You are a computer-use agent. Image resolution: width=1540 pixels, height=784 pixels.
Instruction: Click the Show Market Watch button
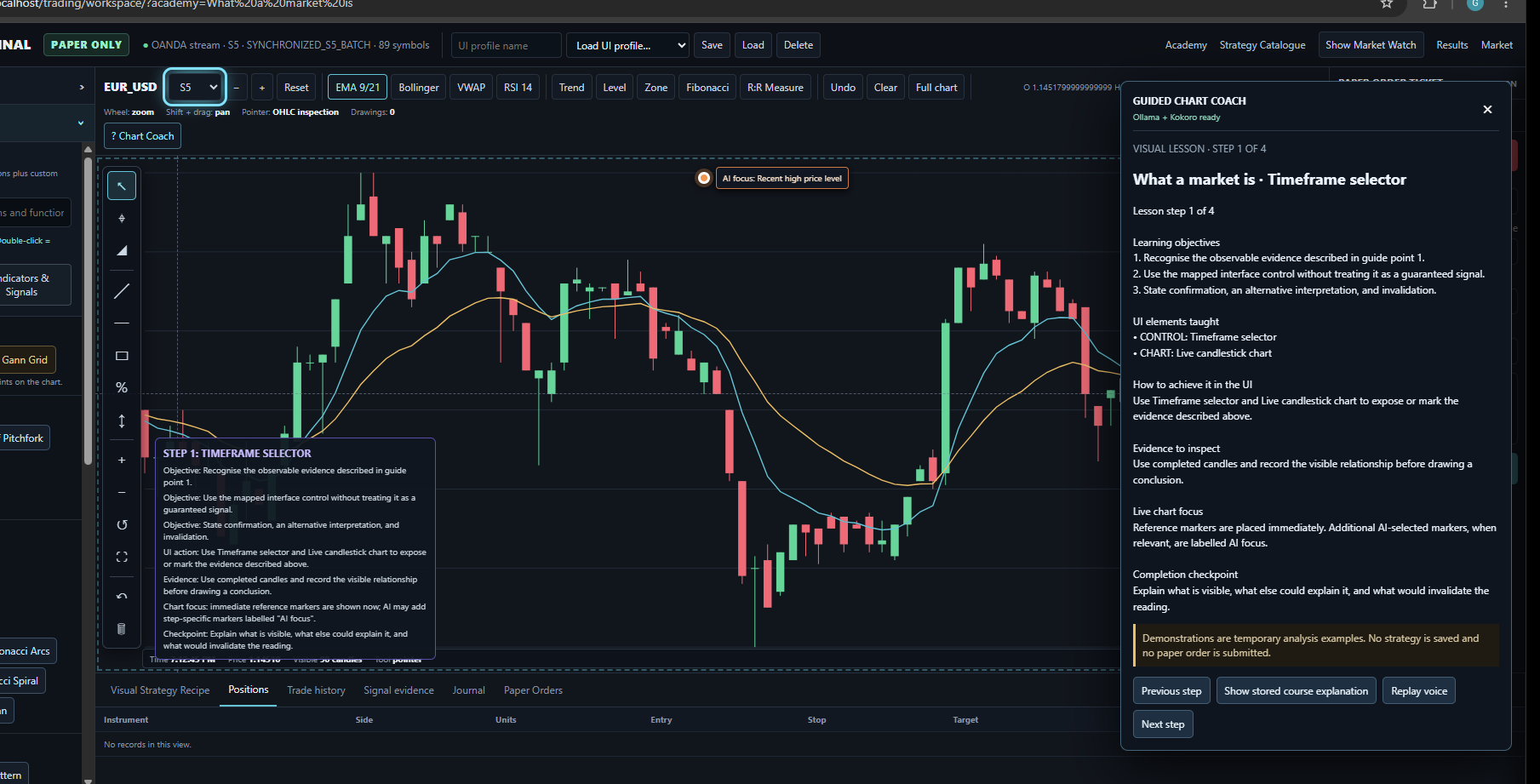(1371, 45)
